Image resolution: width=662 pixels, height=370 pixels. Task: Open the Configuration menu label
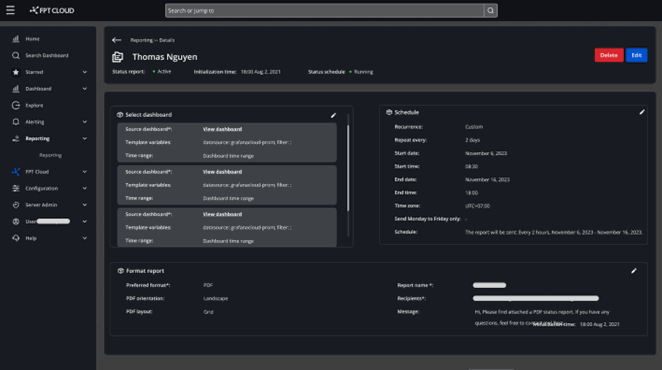41,188
